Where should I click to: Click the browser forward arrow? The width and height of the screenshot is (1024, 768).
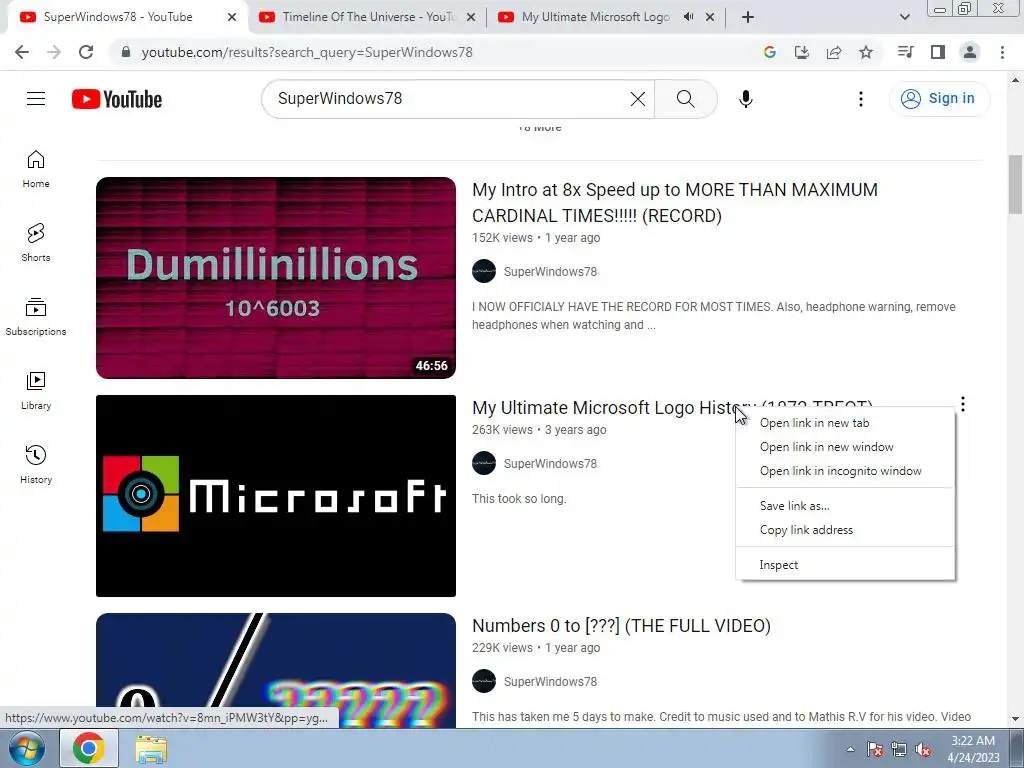click(54, 52)
